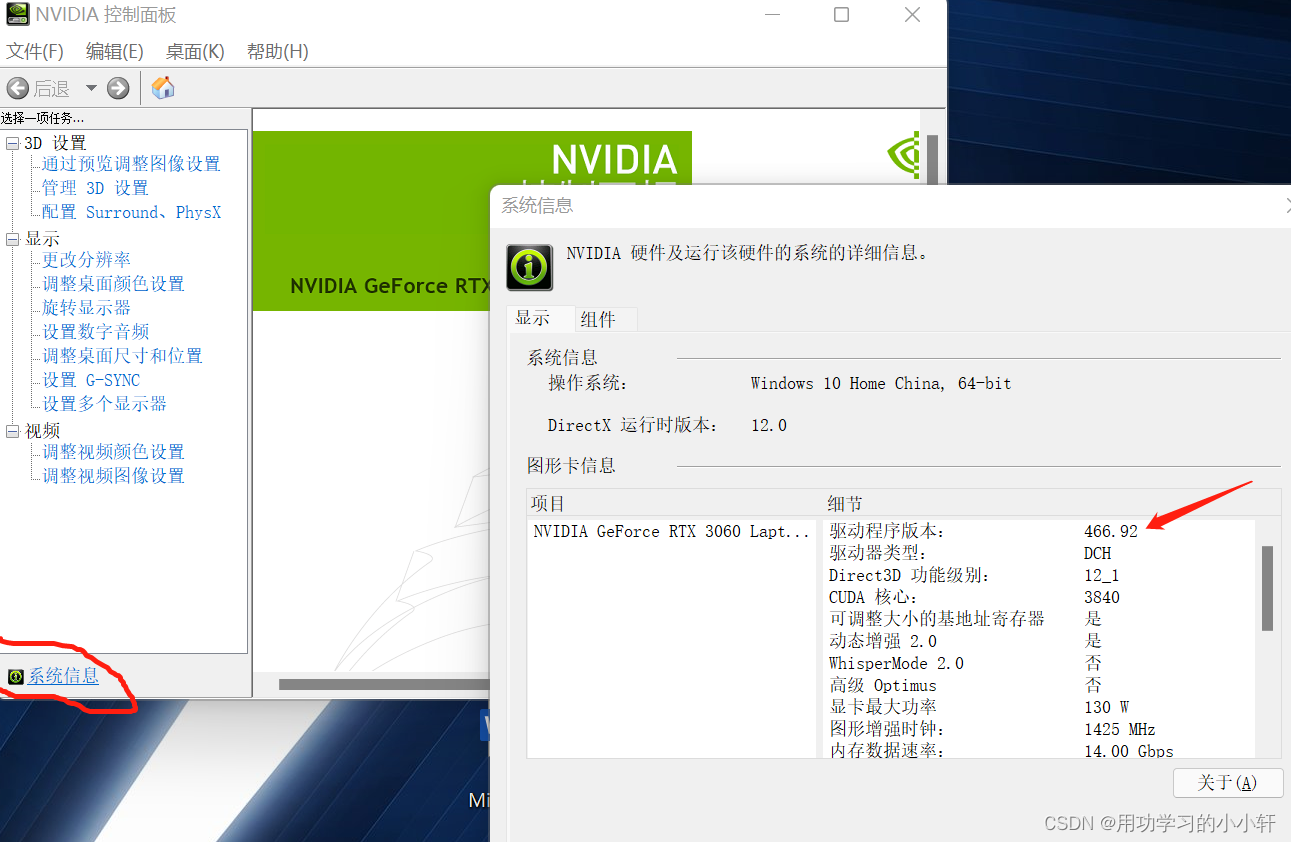Collapse the 显示 tree node

pos(13,239)
